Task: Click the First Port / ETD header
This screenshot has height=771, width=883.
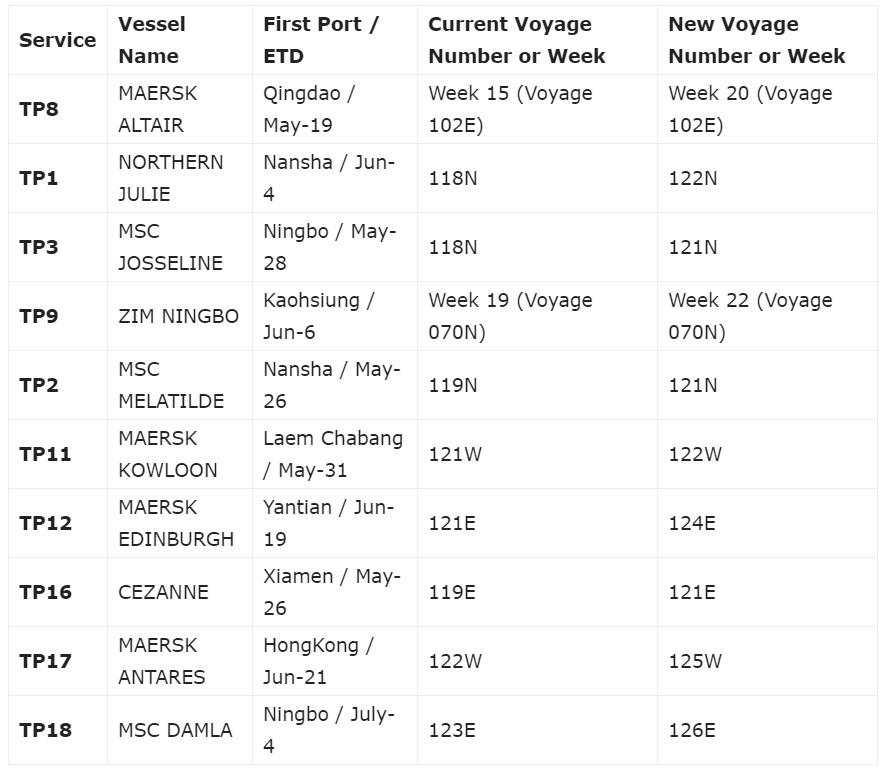Action: [x=321, y=40]
